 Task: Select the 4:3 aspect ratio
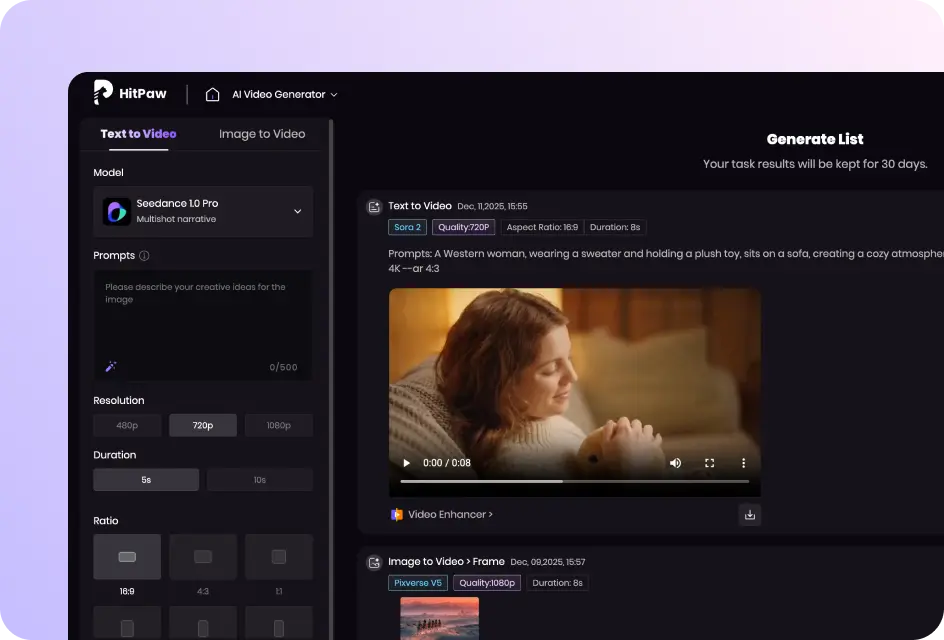click(203, 557)
